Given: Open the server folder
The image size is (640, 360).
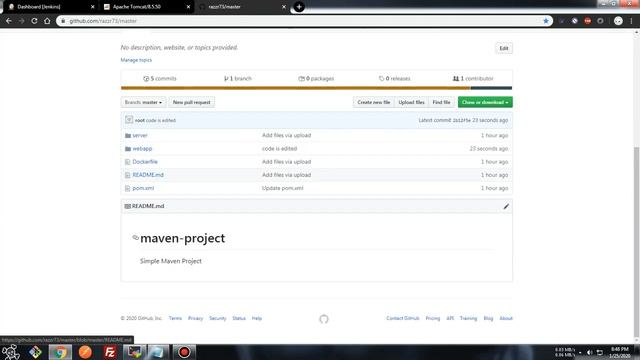Looking at the screenshot, I should click(x=140, y=135).
